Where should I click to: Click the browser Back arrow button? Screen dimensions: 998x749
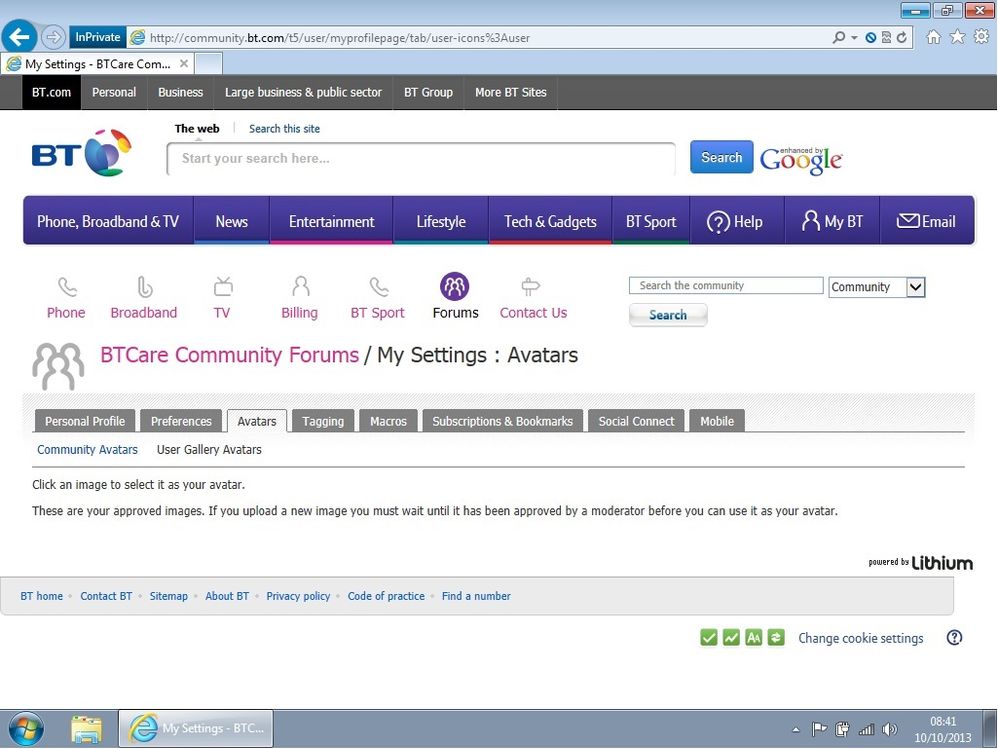tap(19, 37)
